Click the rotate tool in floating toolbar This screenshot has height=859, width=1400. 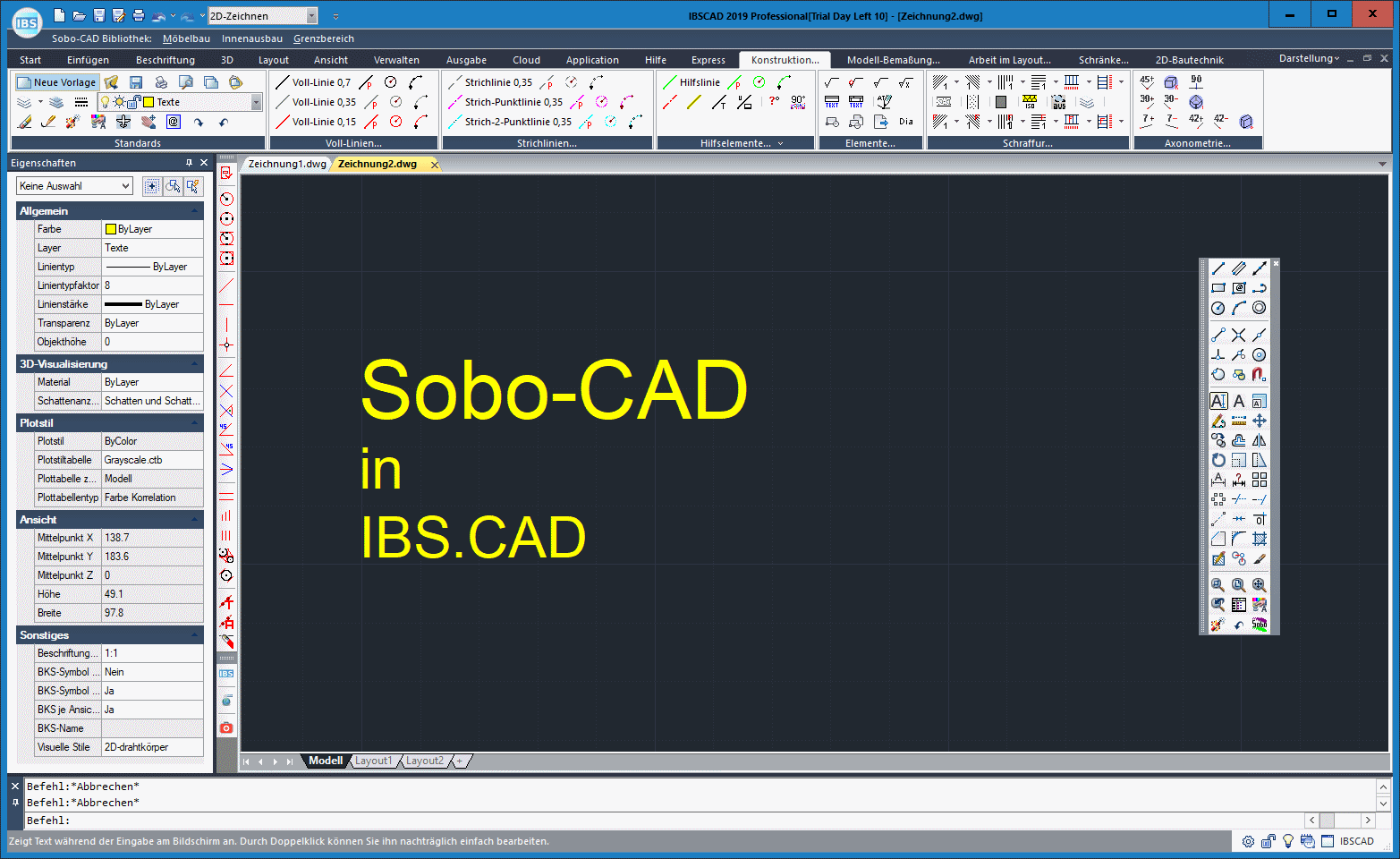1218,460
